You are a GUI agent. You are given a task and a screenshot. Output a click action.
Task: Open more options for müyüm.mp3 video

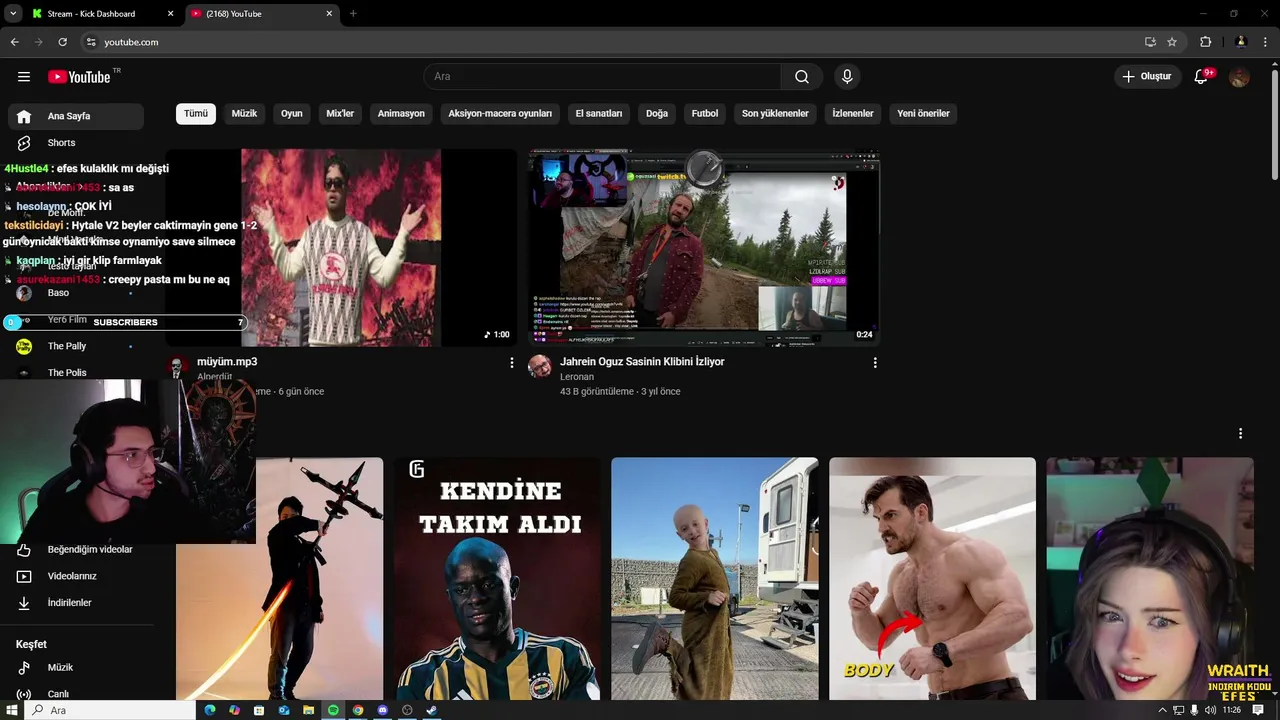512,363
